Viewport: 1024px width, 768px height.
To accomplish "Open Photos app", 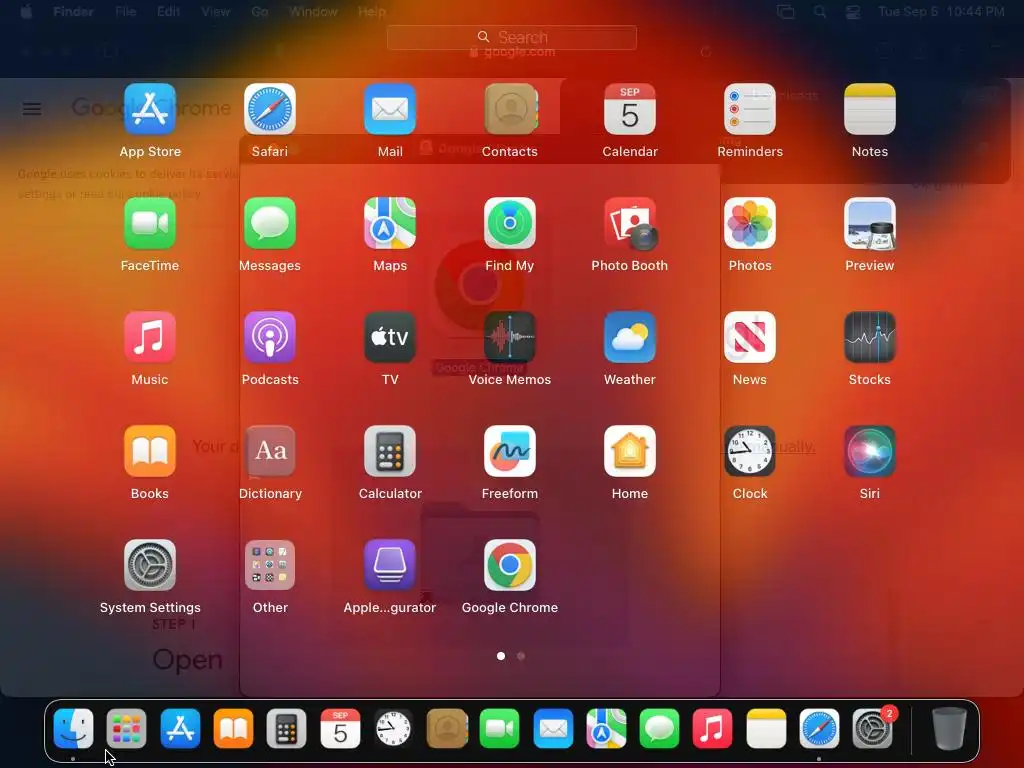I will [750, 223].
